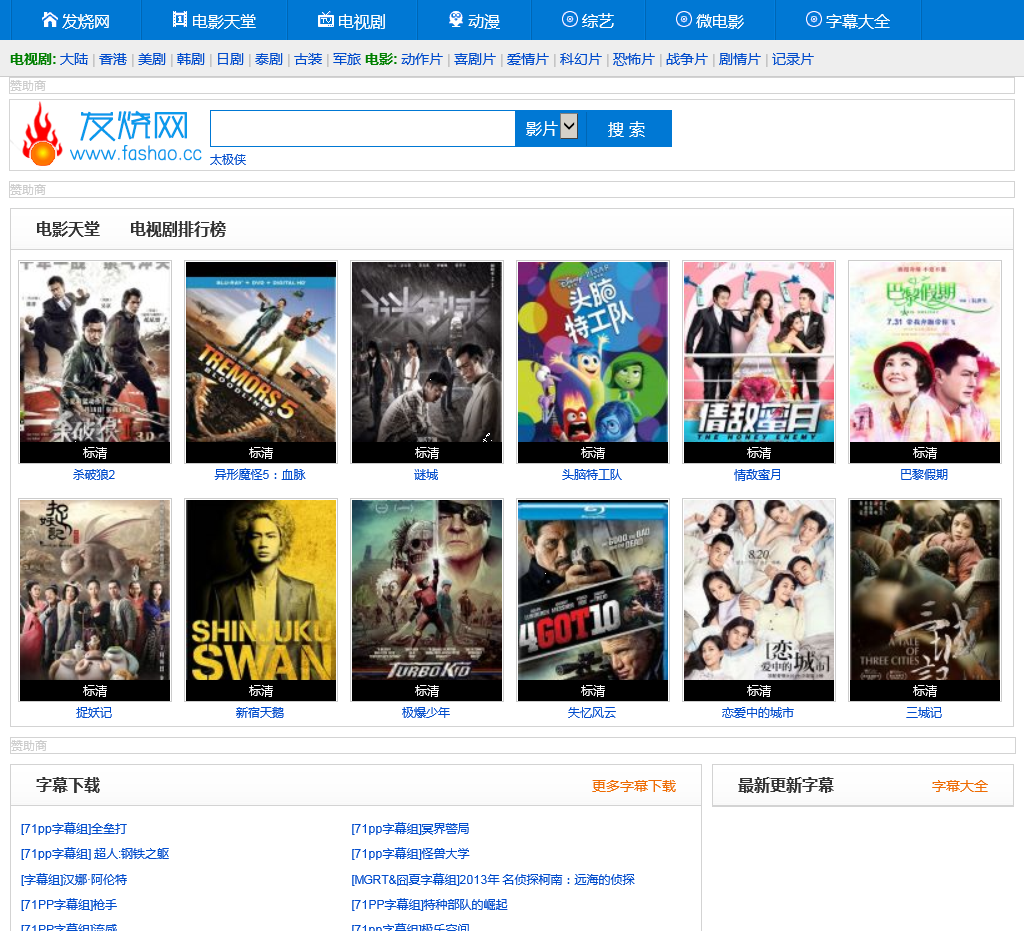Open the 谜城 movie poster

tap(426, 362)
